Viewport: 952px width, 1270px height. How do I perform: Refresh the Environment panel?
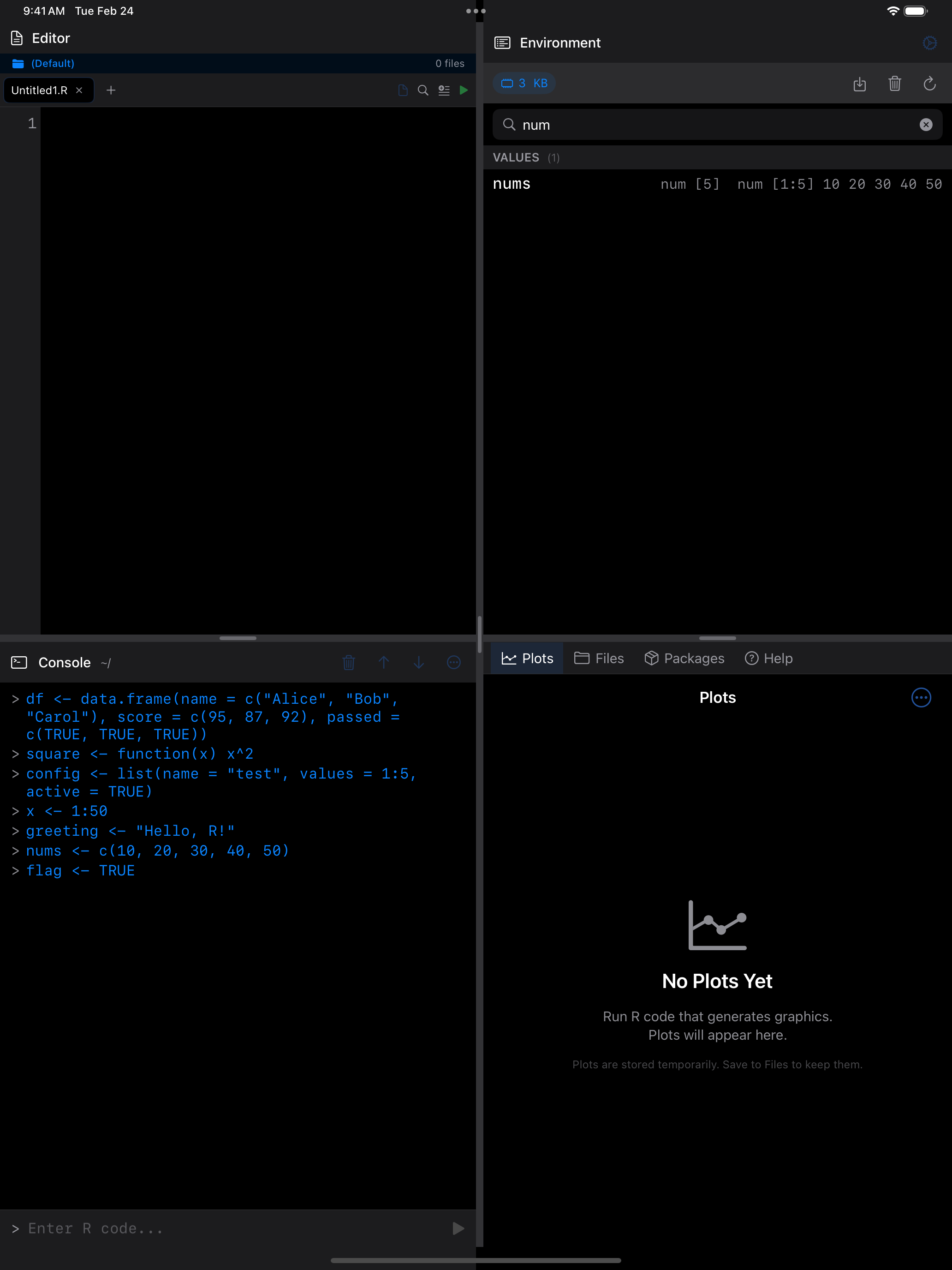929,84
